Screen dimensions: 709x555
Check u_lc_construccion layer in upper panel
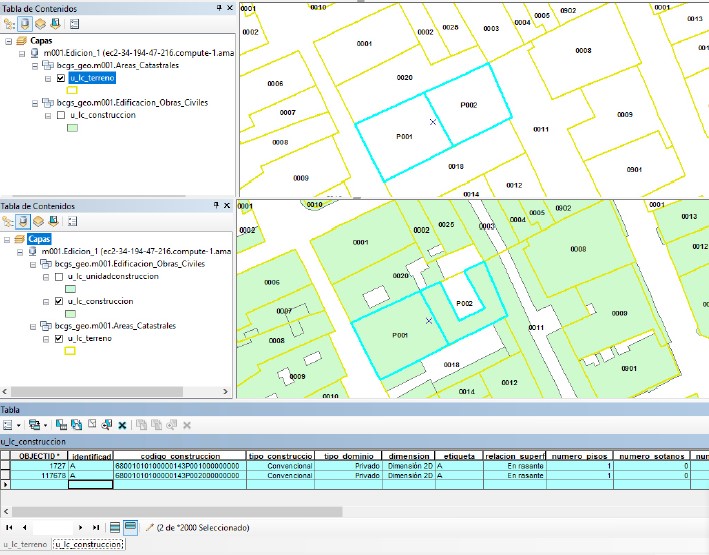point(61,115)
